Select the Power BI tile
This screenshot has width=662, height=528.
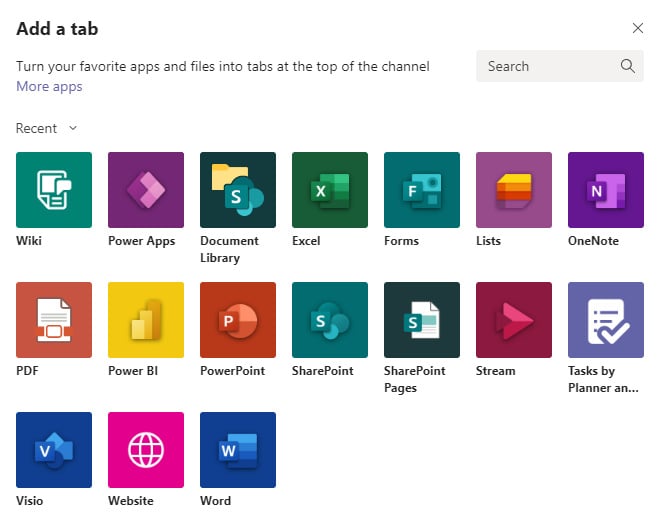[146, 320]
